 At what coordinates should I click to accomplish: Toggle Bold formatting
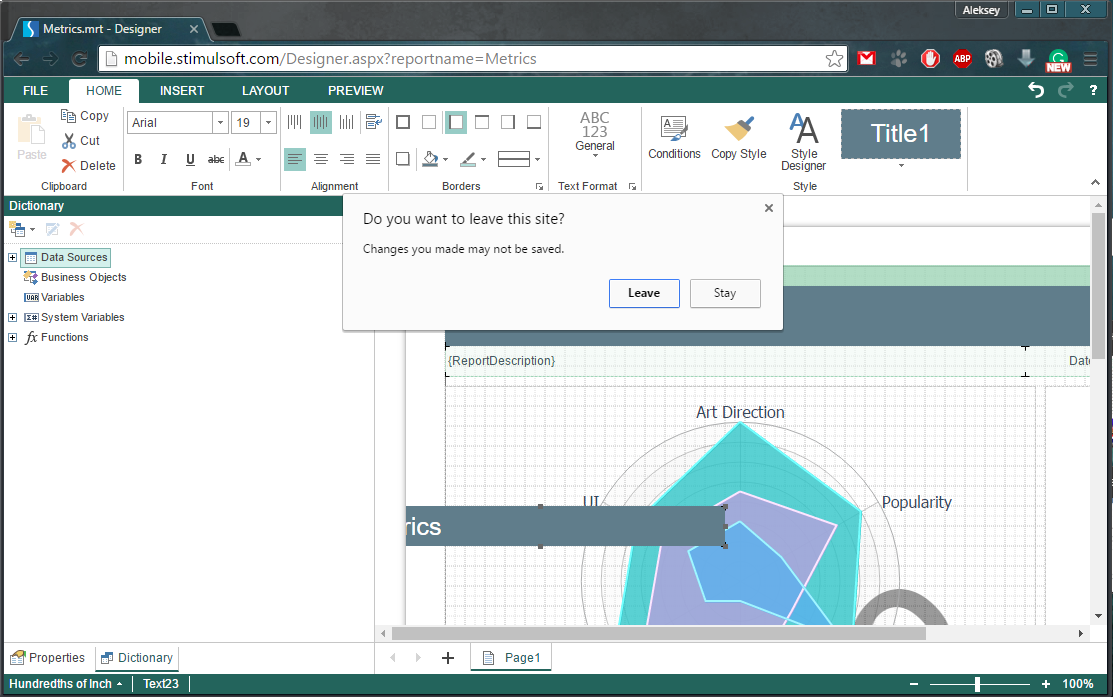tap(138, 159)
